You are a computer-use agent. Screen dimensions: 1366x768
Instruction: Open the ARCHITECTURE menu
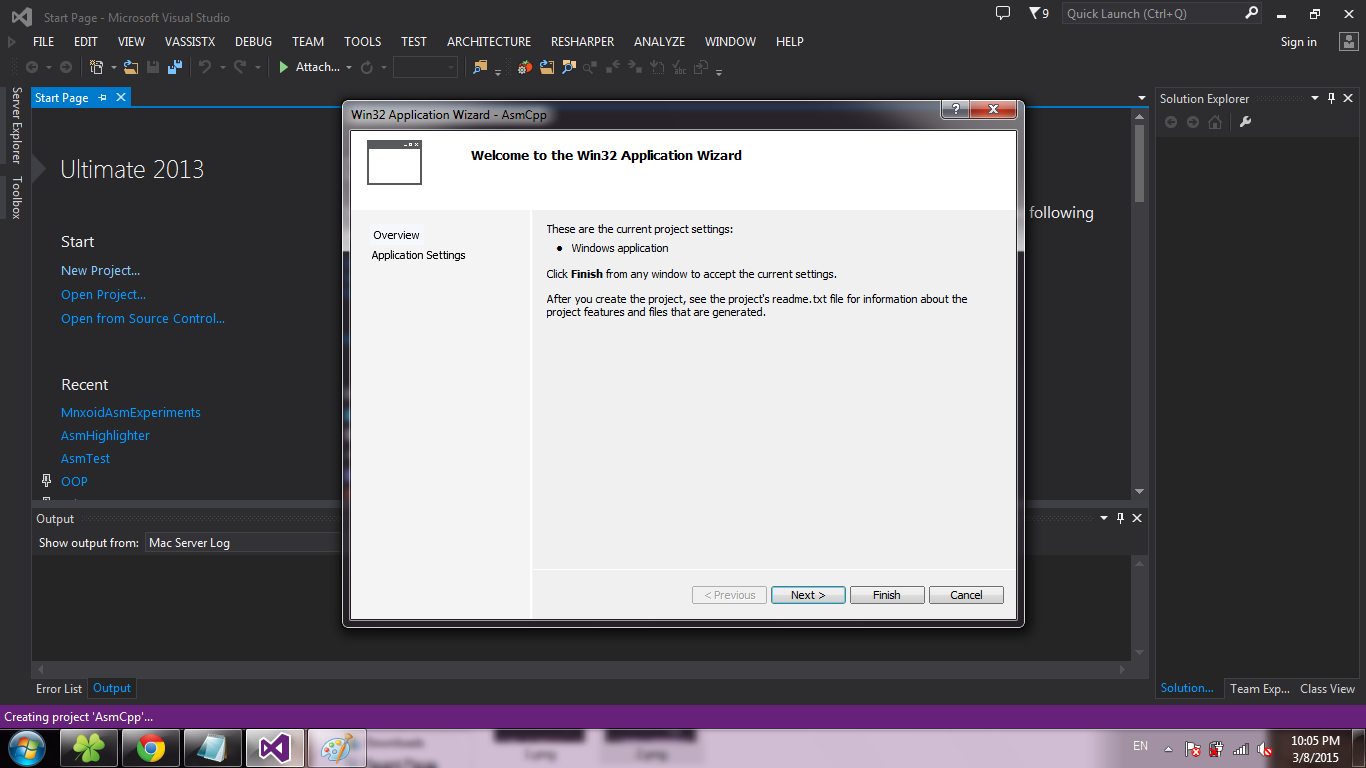click(x=489, y=41)
